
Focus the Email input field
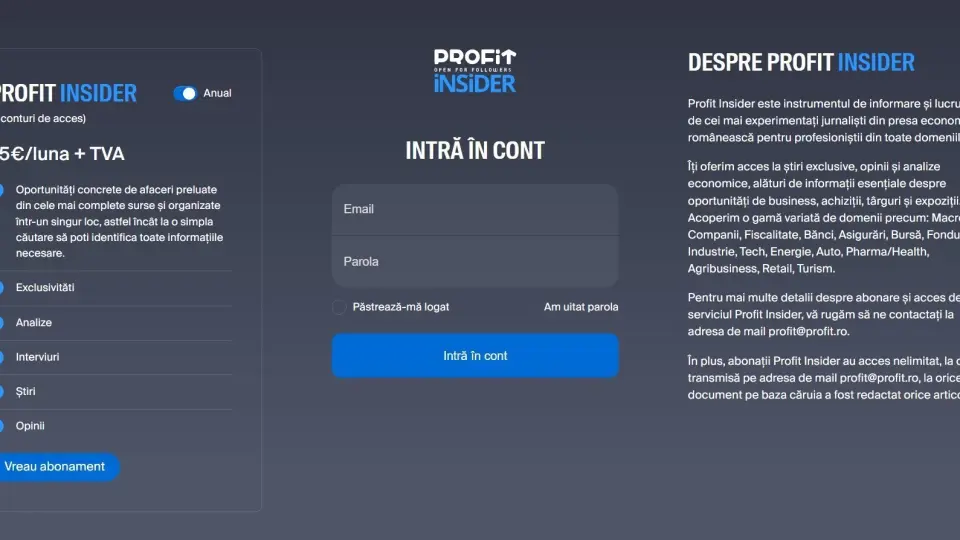pyautogui.click(x=475, y=209)
